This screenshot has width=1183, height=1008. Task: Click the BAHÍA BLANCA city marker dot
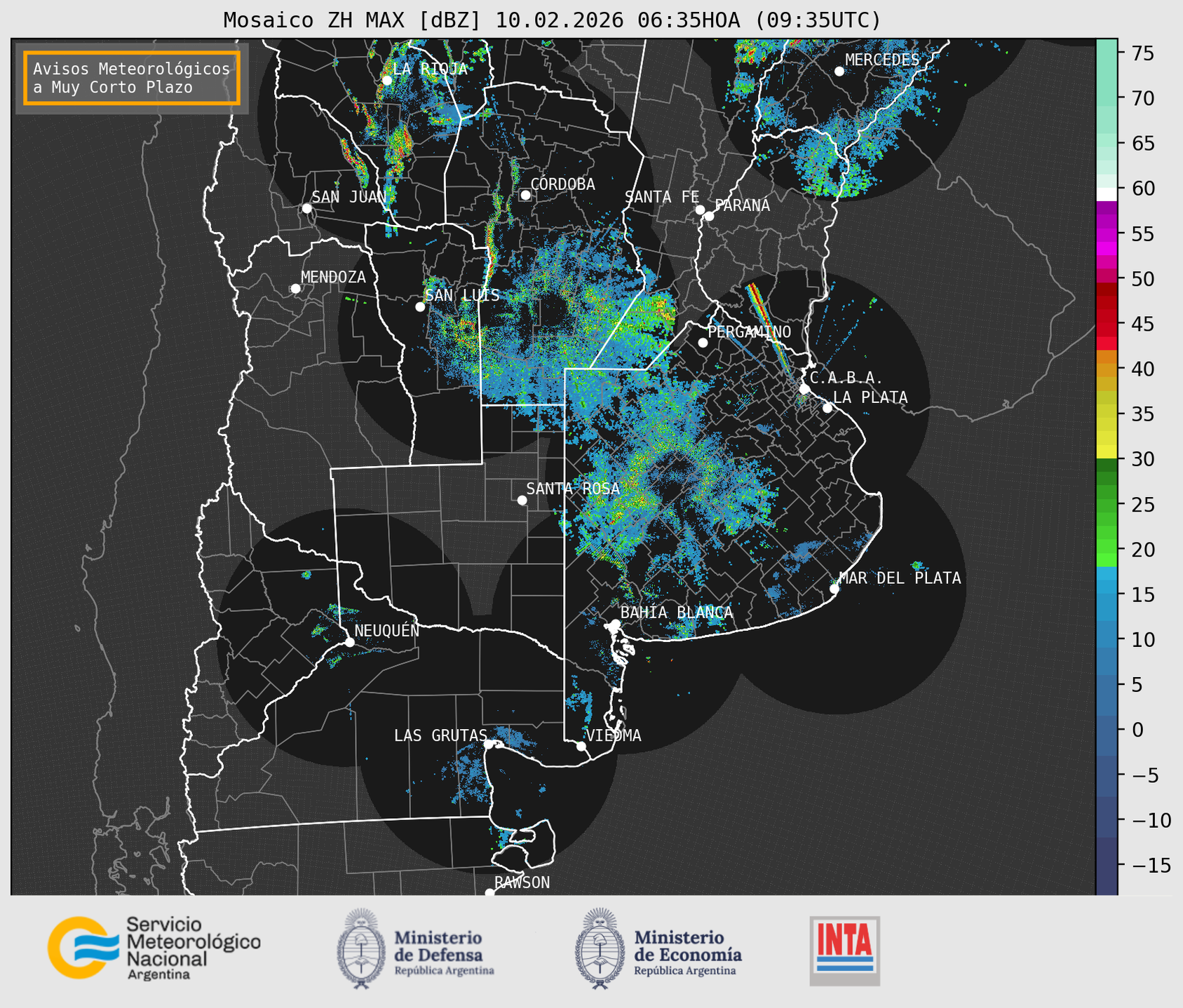tap(615, 624)
